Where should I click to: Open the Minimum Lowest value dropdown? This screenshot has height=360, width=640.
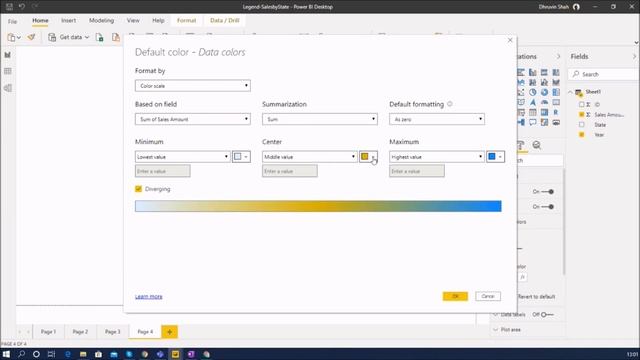pos(182,157)
